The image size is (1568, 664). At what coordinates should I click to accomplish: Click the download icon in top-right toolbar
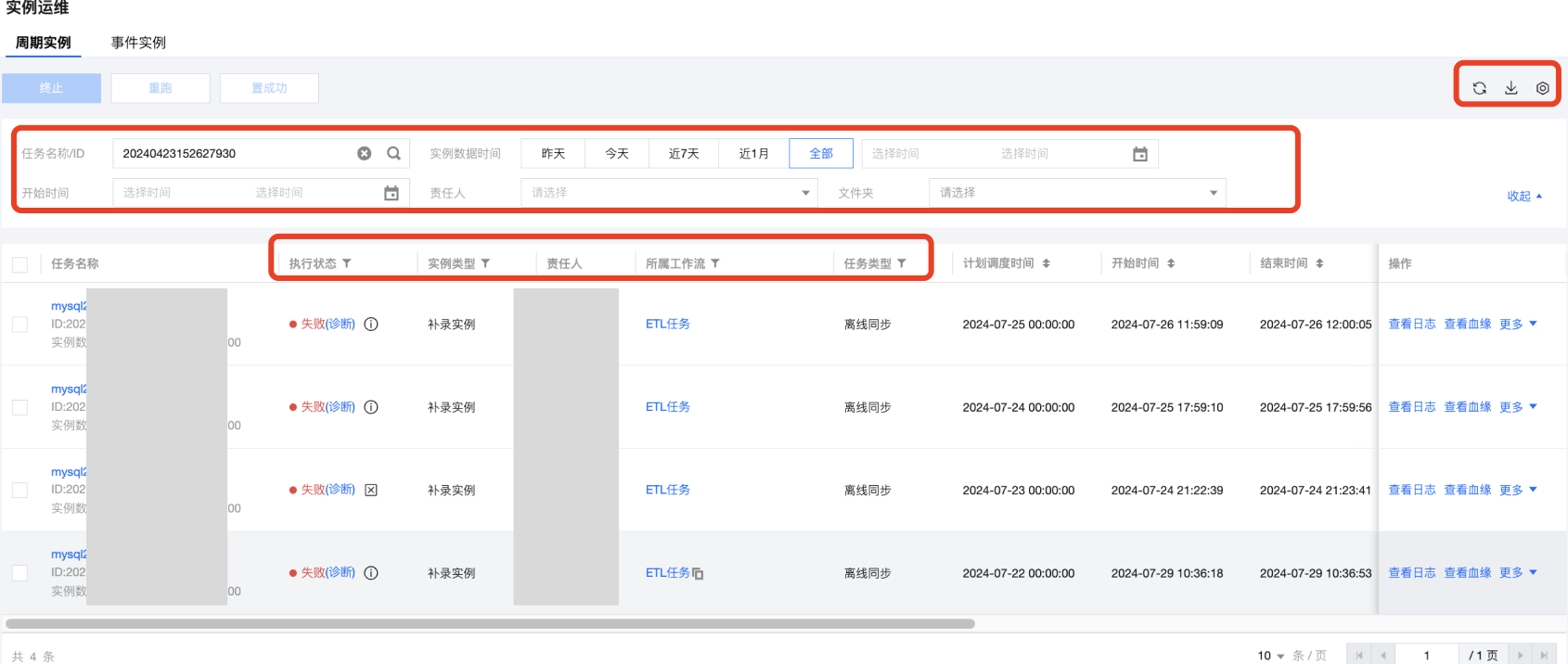(1510, 88)
